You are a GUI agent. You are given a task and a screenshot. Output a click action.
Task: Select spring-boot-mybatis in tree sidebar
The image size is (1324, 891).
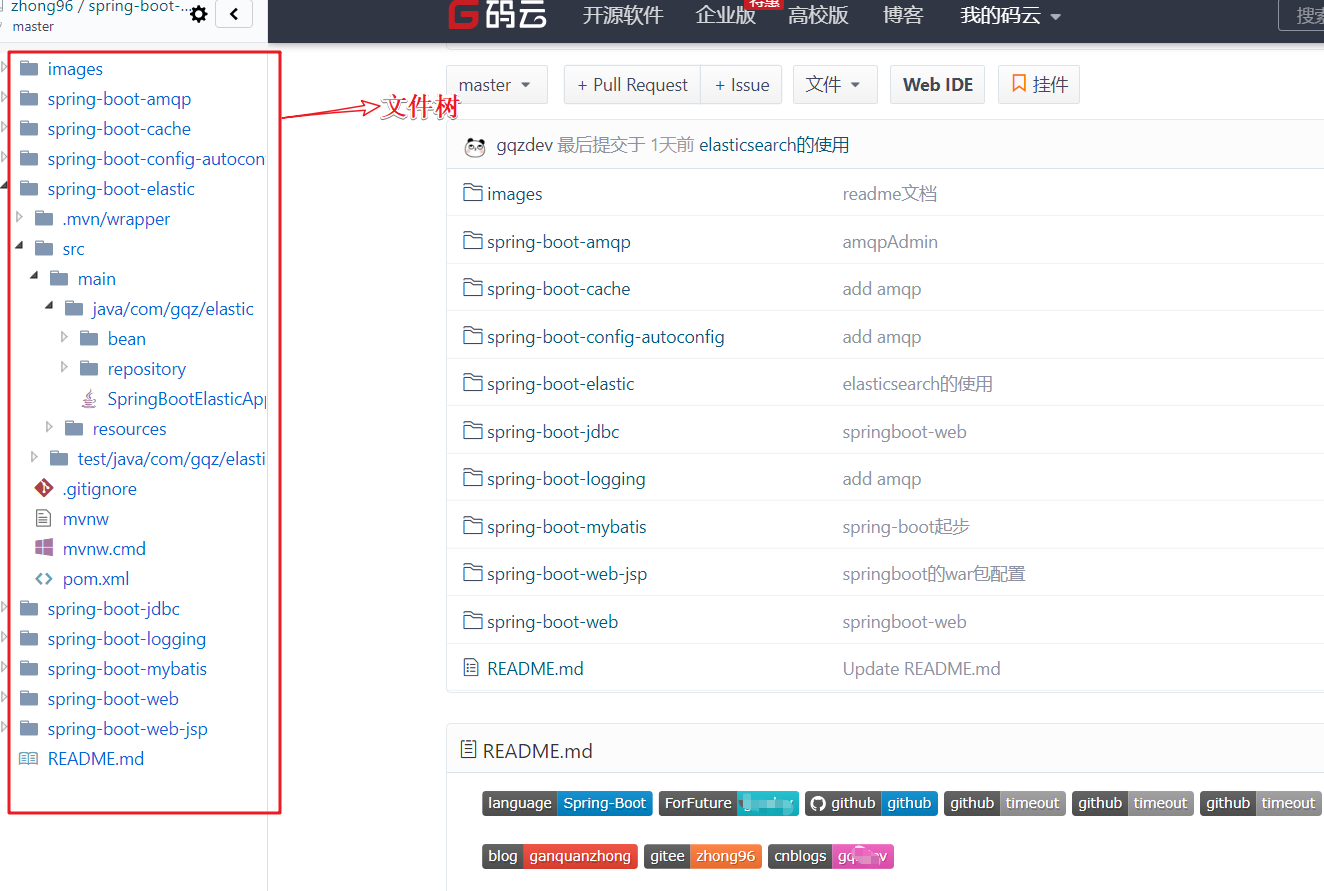(x=127, y=669)
